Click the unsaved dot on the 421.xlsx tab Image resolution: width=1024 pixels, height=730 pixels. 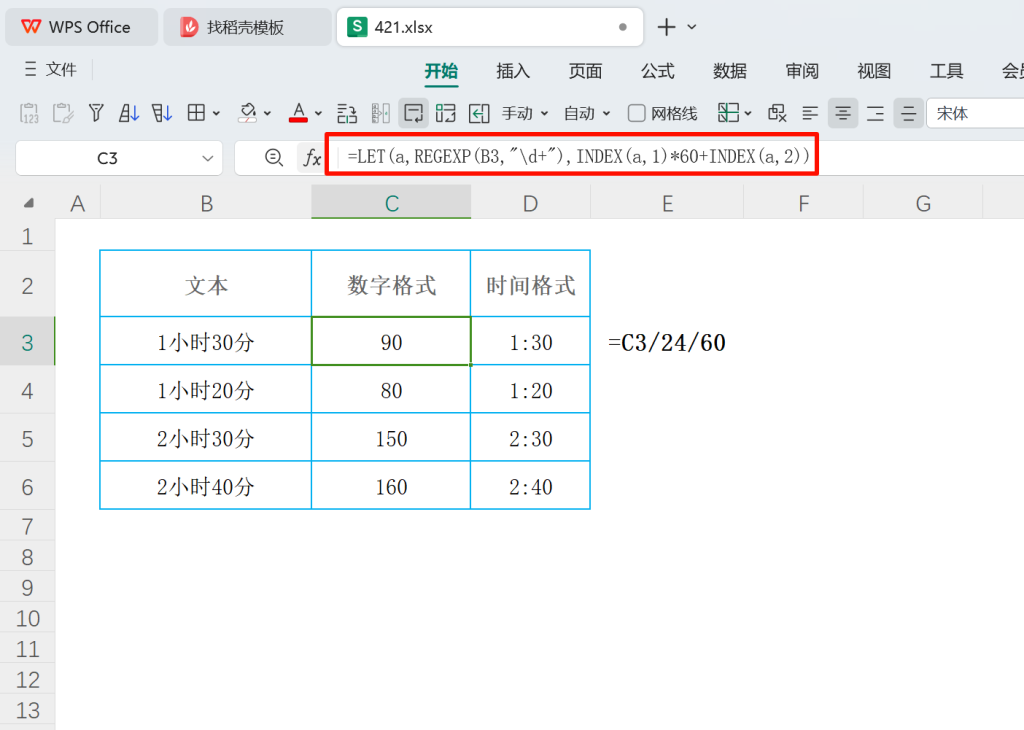[x=622, y=27]
